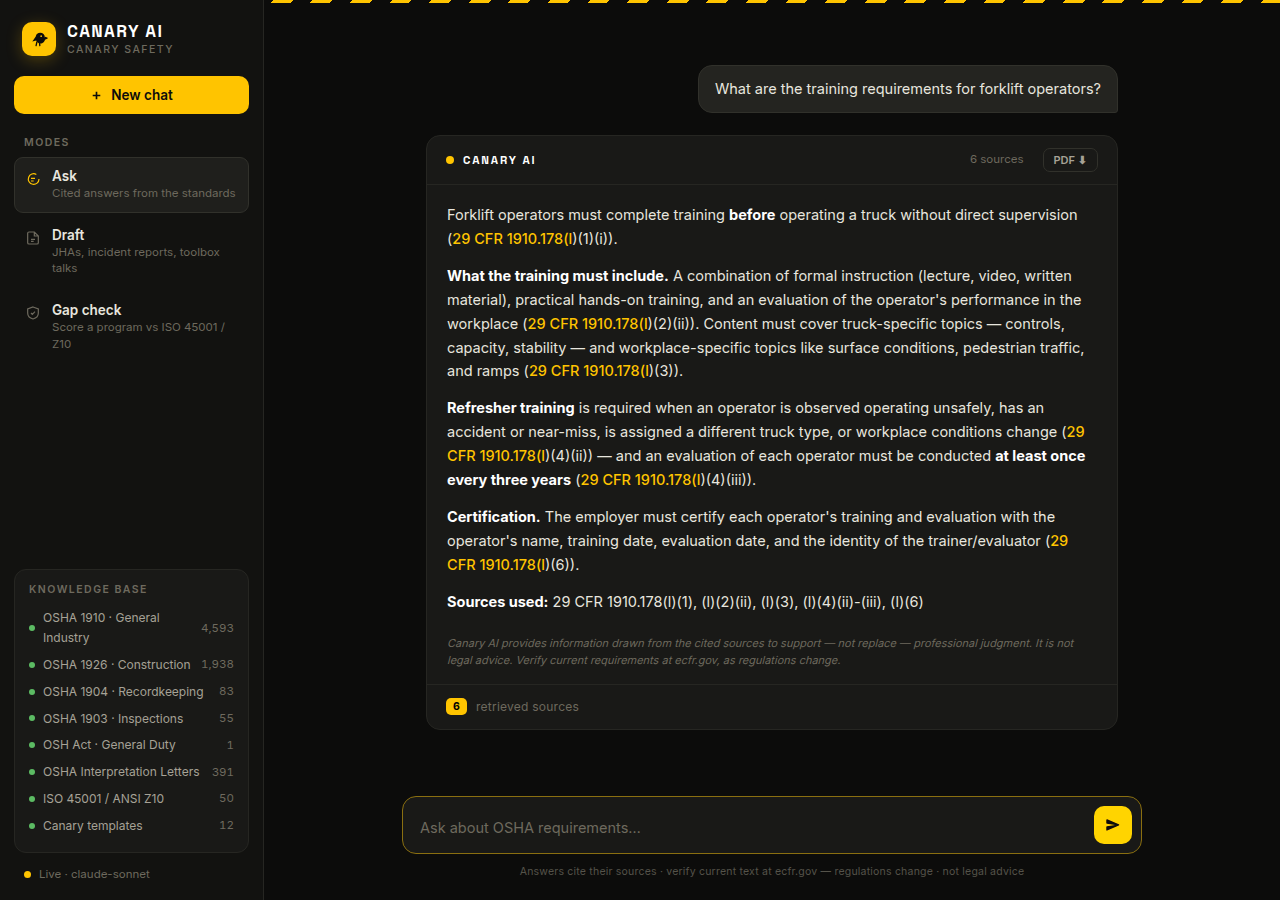Select OSH Act · General Duty entry
This screenshot has width=1280, height=900.
(x=131, y=745)
